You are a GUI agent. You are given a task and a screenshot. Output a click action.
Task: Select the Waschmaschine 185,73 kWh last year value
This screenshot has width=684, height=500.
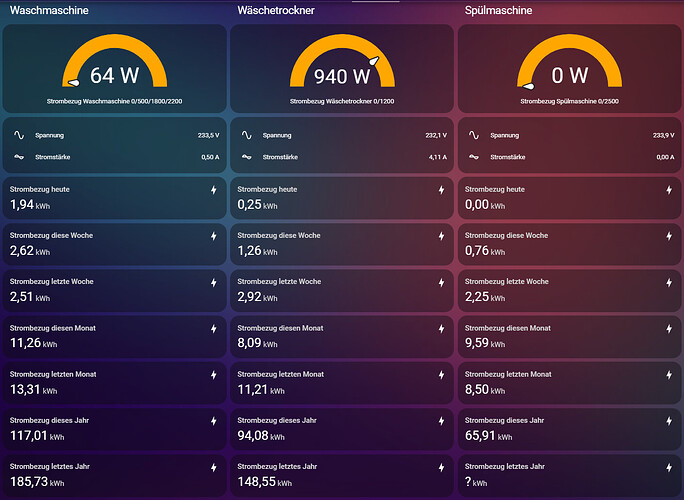(x=37, y=482)
